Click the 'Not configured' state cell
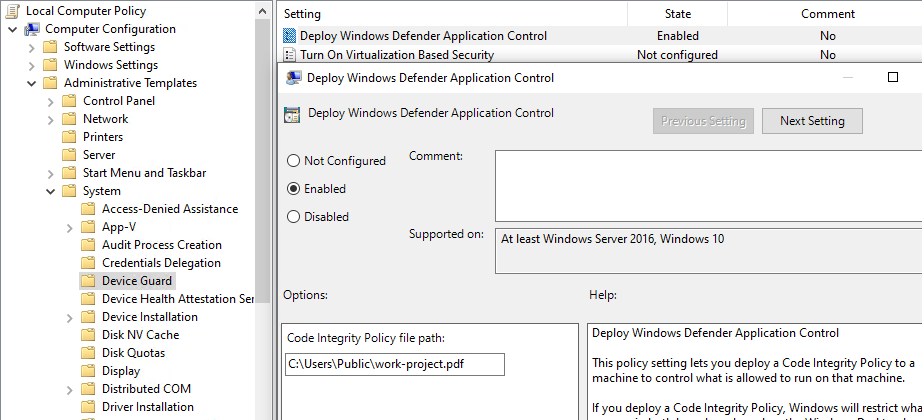 coord(677,55)
